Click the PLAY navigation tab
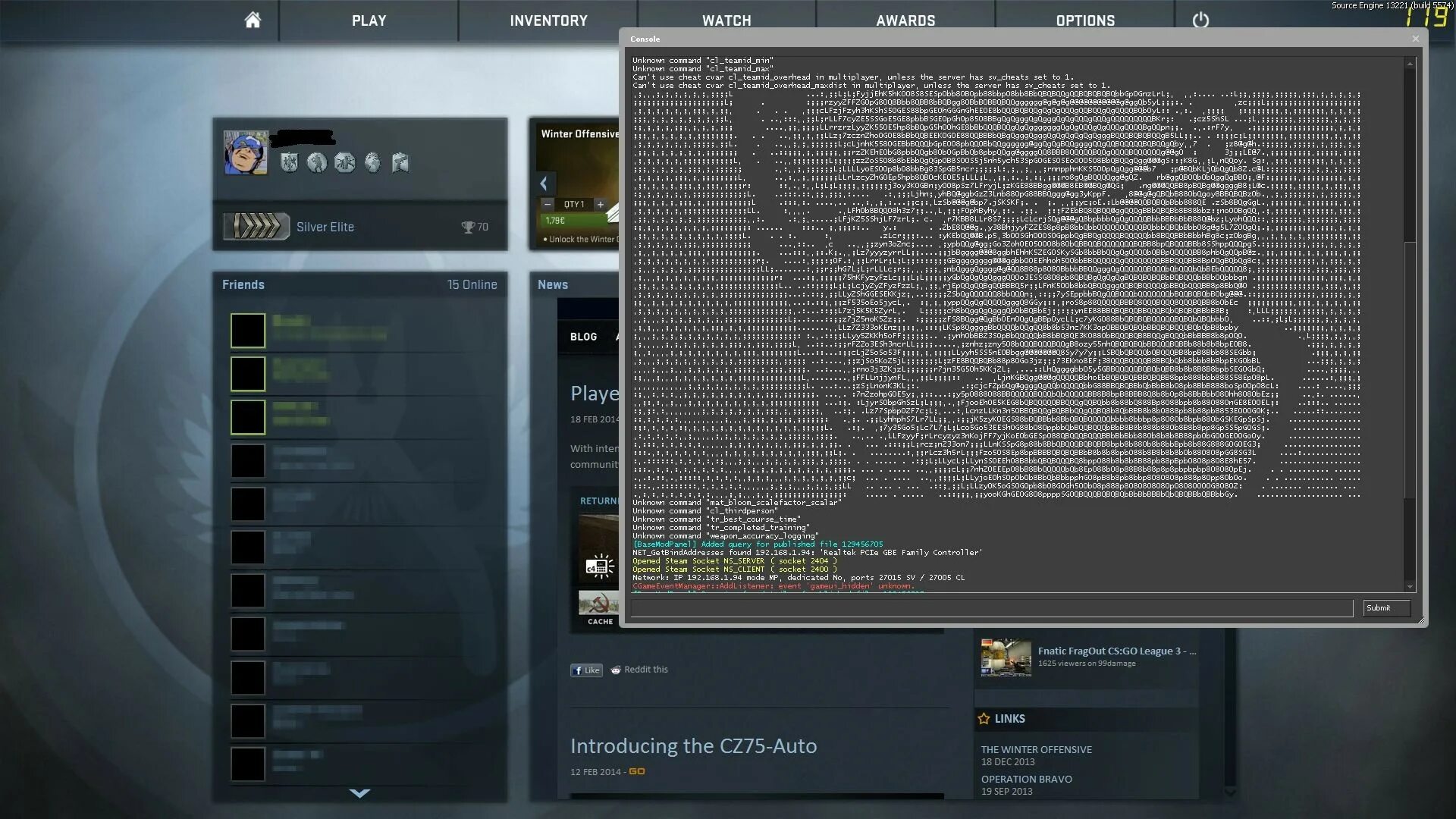This screenshot has height=819, width=1456. coord(369,20)
